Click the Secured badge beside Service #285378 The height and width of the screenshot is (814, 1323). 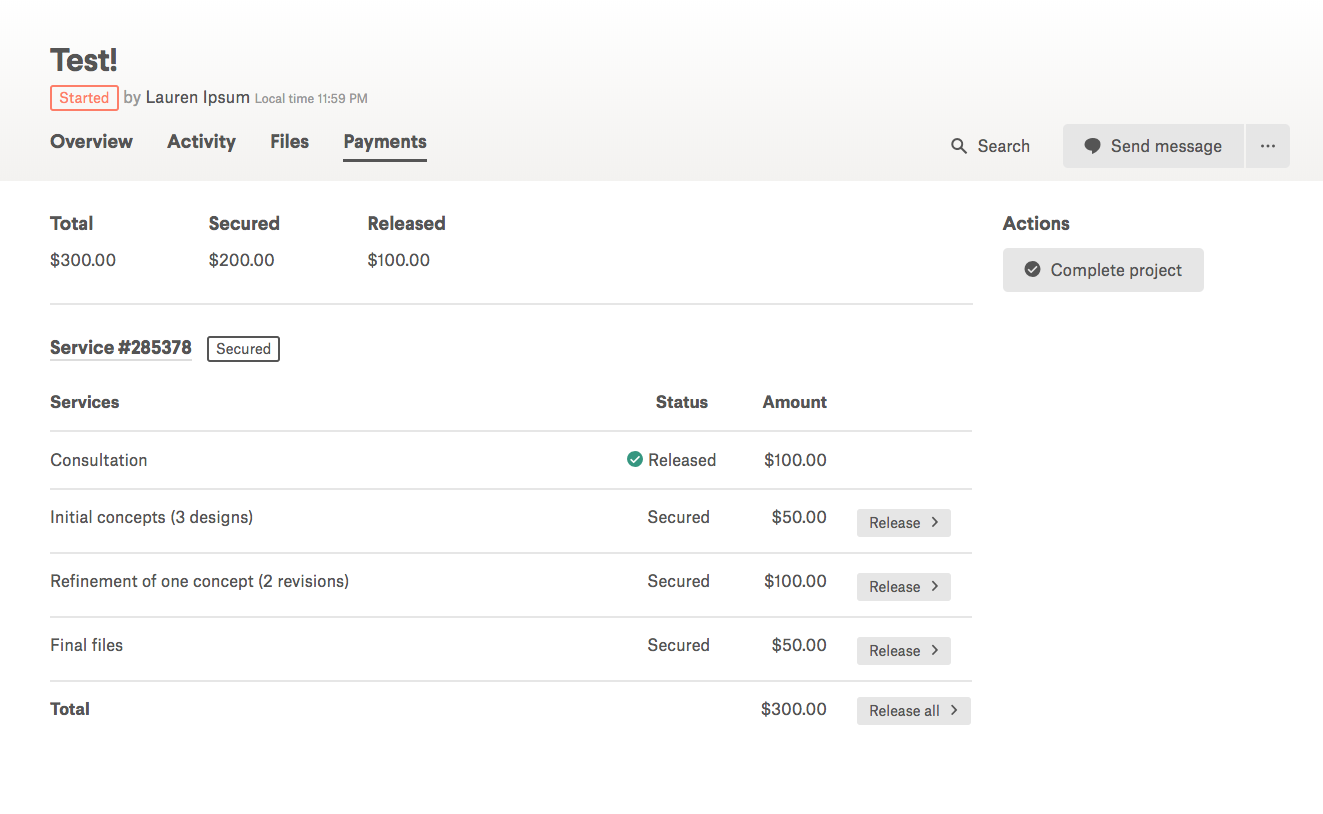point(243,349)
